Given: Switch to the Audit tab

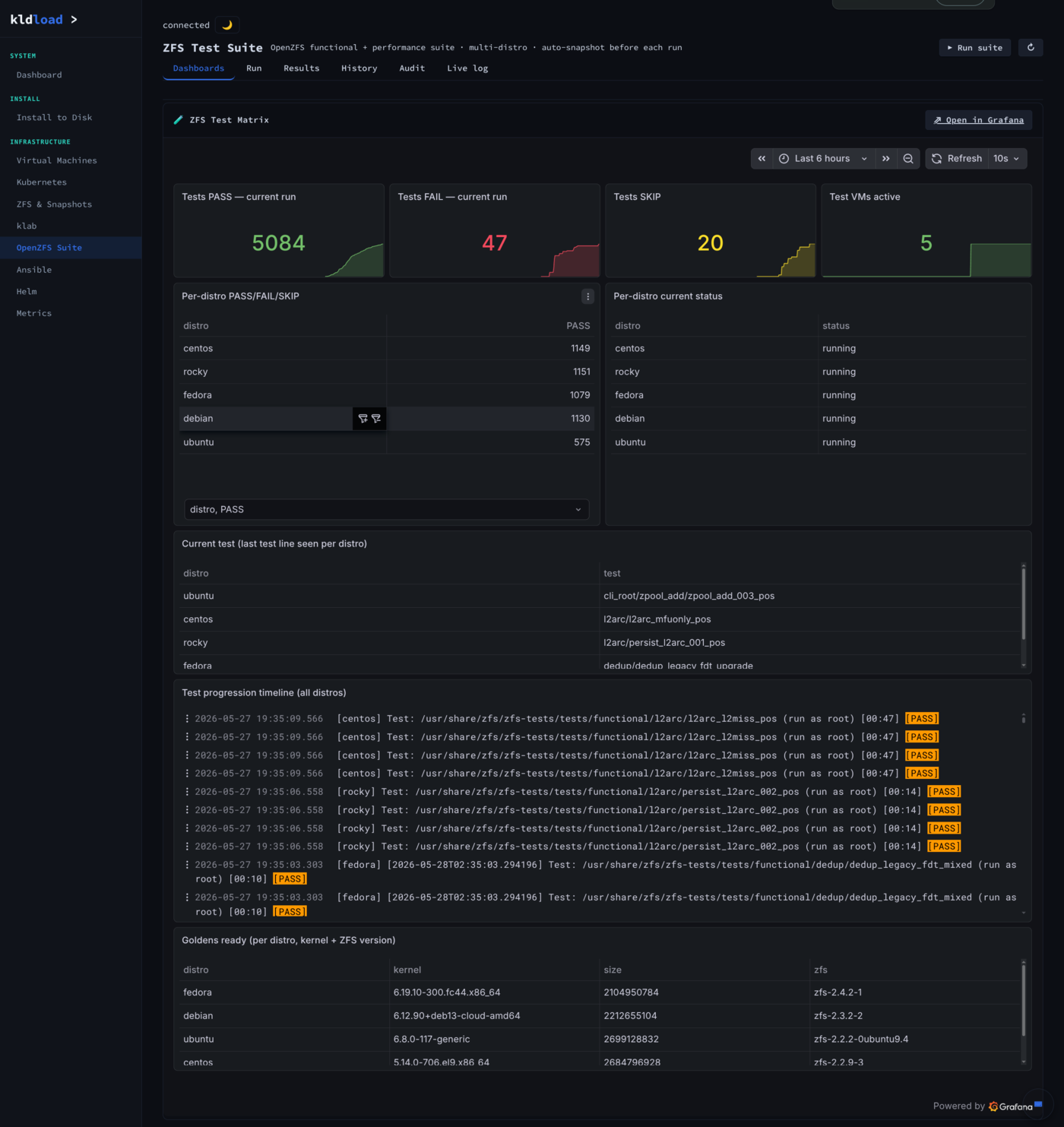Looking at the screenshot, I should coord(412,68).
